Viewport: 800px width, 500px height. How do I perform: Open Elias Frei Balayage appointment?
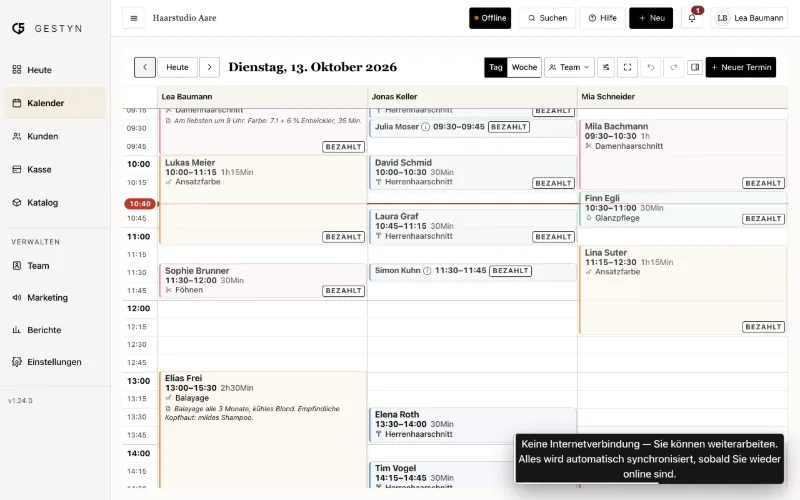click(x=263, y=430)
